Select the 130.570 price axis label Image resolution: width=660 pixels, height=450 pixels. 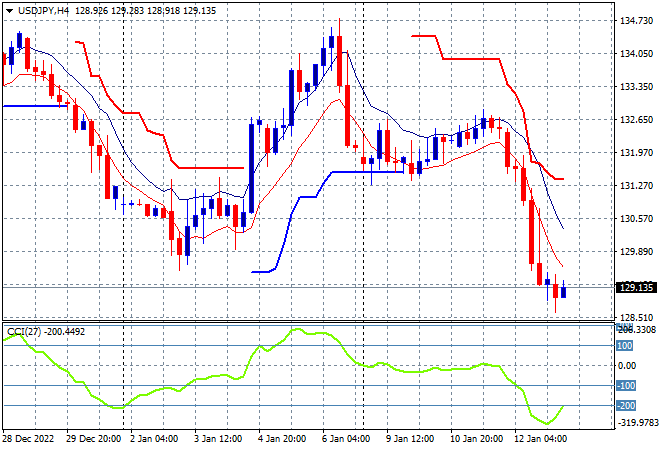(x=637, y=218)
